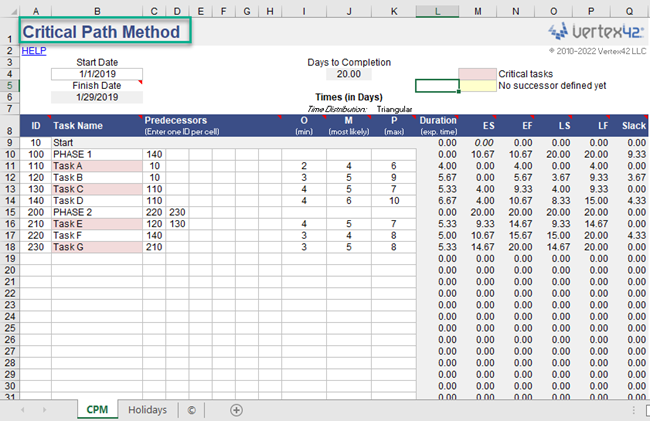Select column L header
Screen dimensions: 650x421
tap(437, 9)
